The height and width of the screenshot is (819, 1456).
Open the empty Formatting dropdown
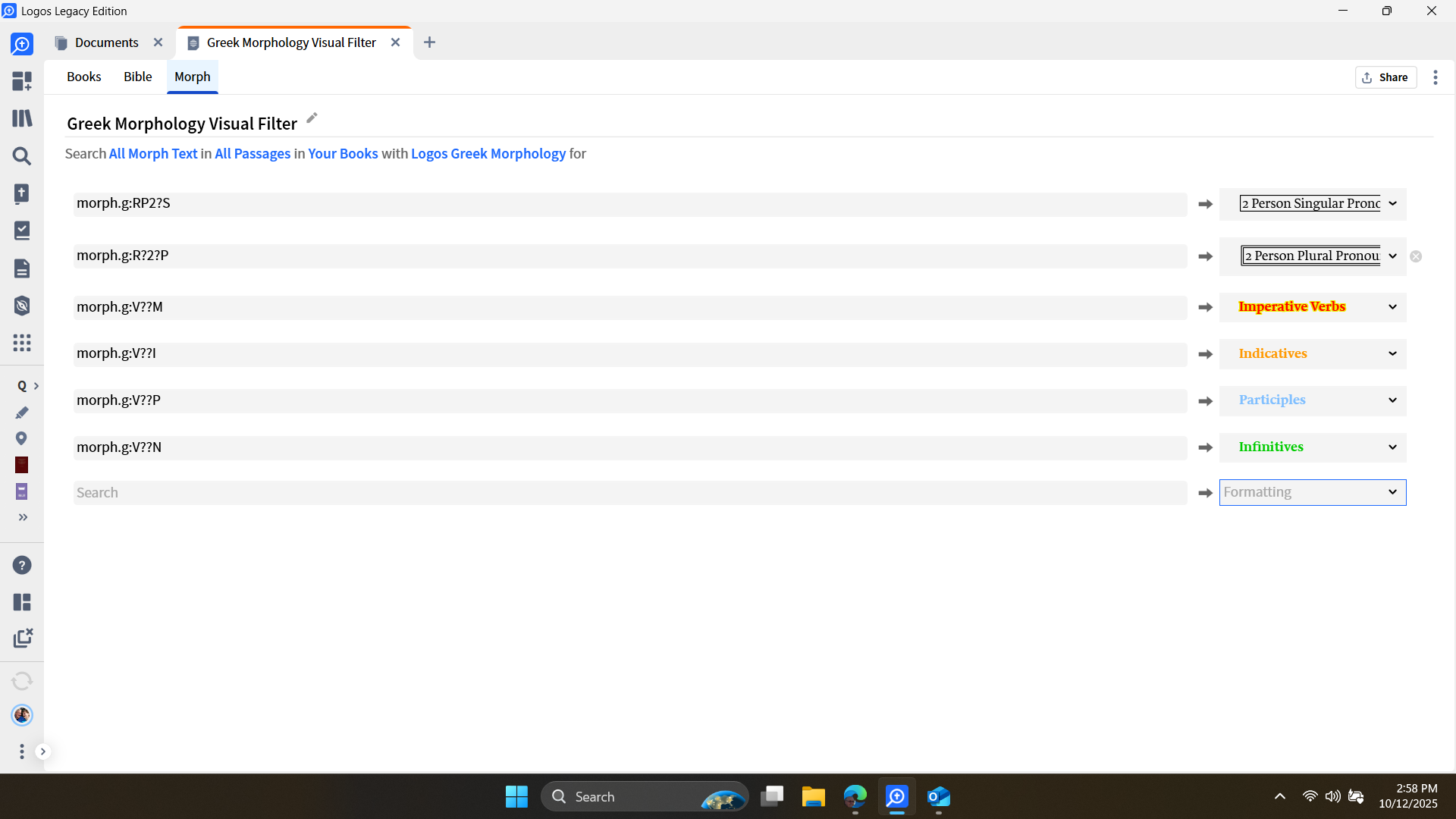click(x=1392, y=492)
